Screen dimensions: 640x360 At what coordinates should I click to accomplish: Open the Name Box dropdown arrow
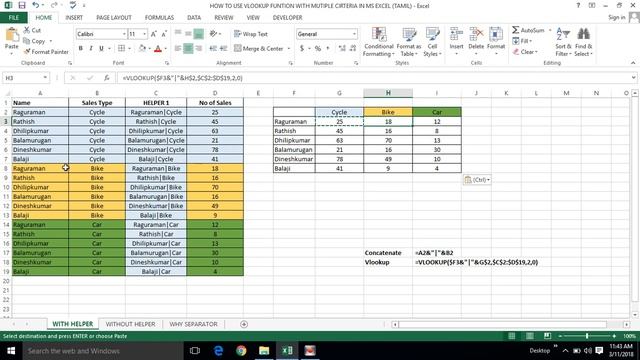click(45, 78)
